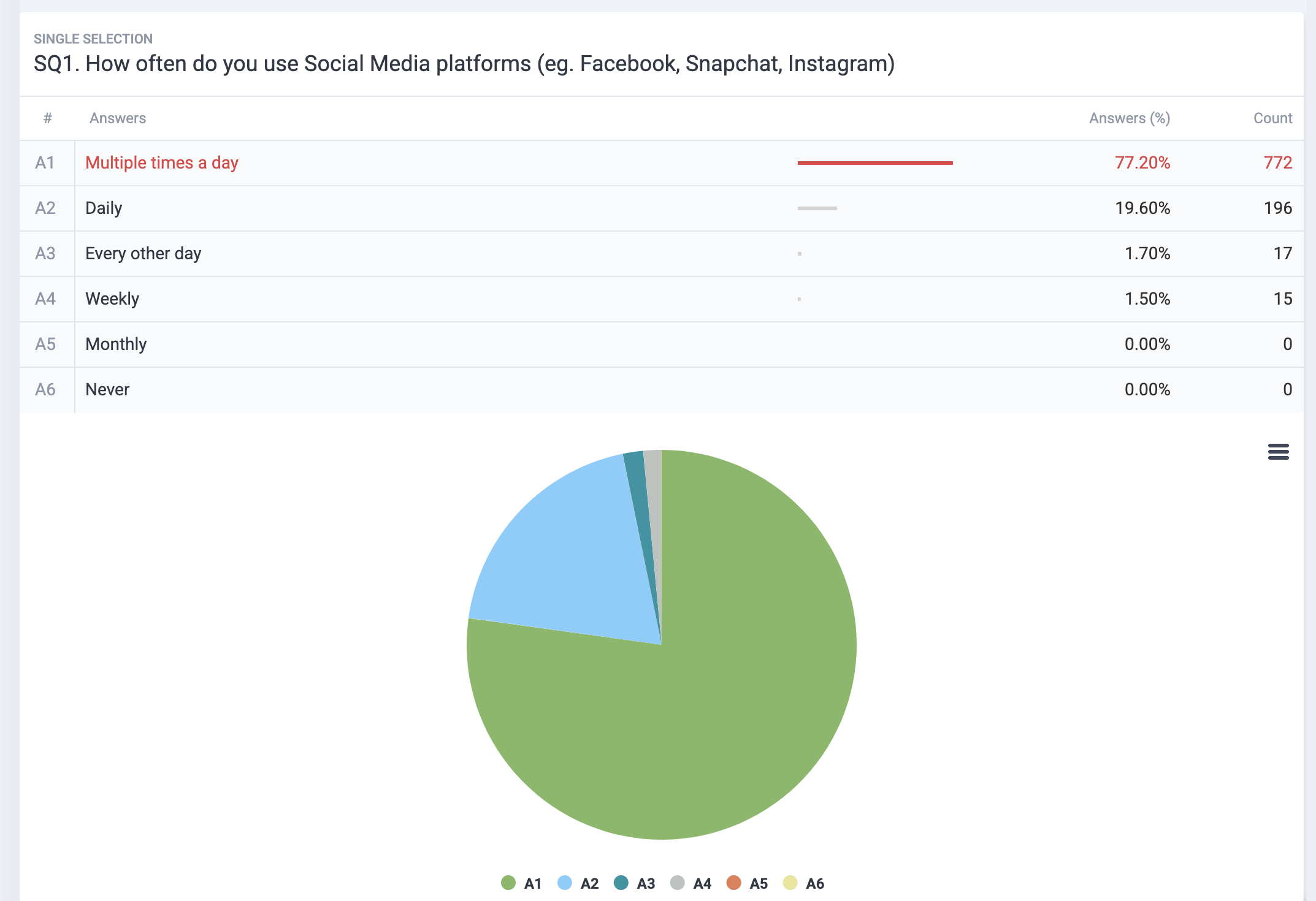Click the SINGLE SELECTION label
This screenshot has height=901, width=1316.
tap(93, 38)
